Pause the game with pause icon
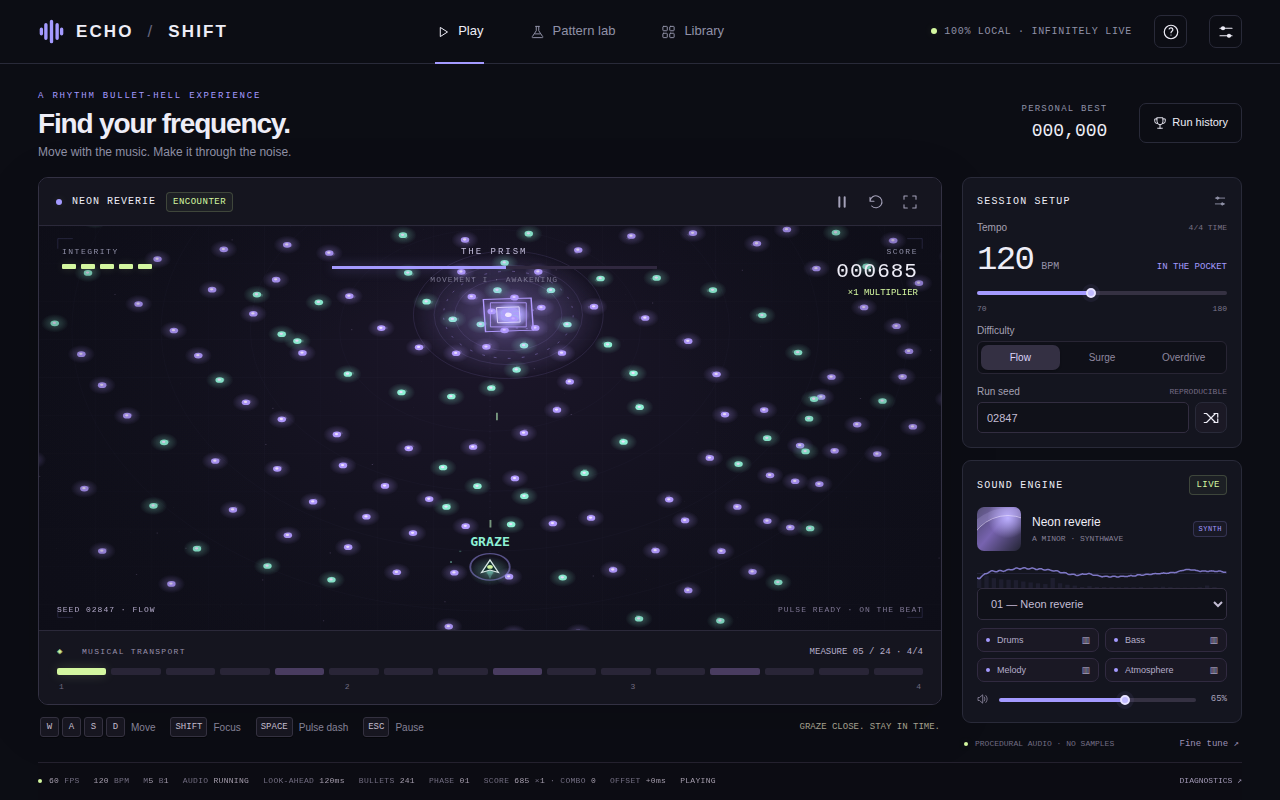 [x=842, y=202]
